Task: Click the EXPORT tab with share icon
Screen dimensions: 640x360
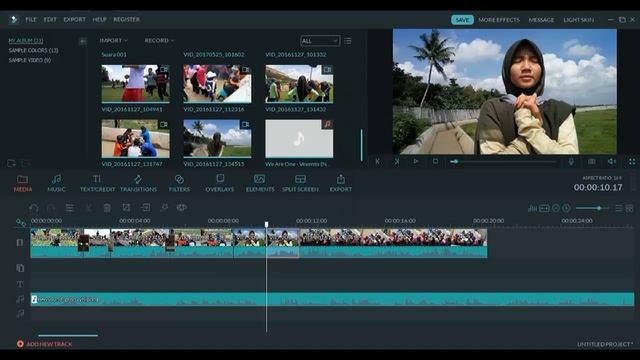Action: coord(341,183)
